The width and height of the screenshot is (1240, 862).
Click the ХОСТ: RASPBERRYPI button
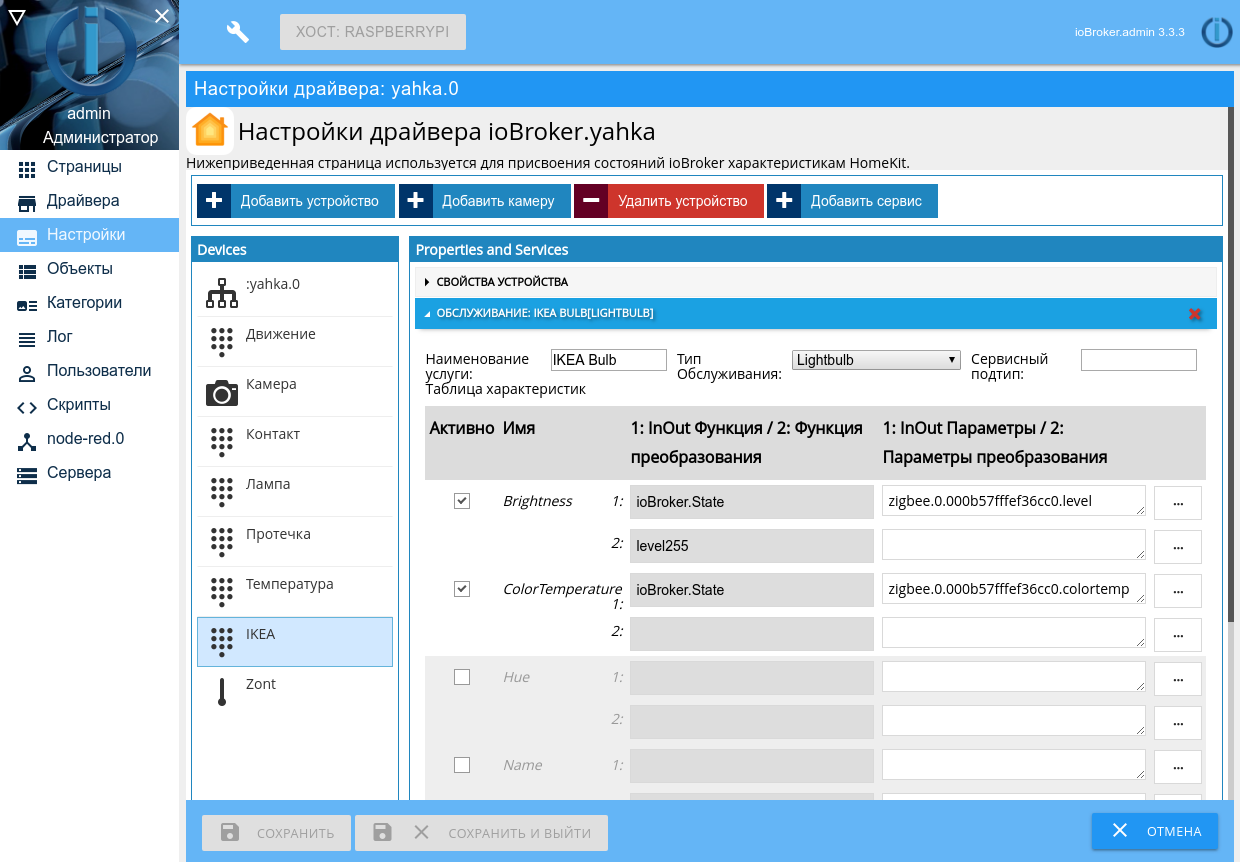click(x=373, y=32)
